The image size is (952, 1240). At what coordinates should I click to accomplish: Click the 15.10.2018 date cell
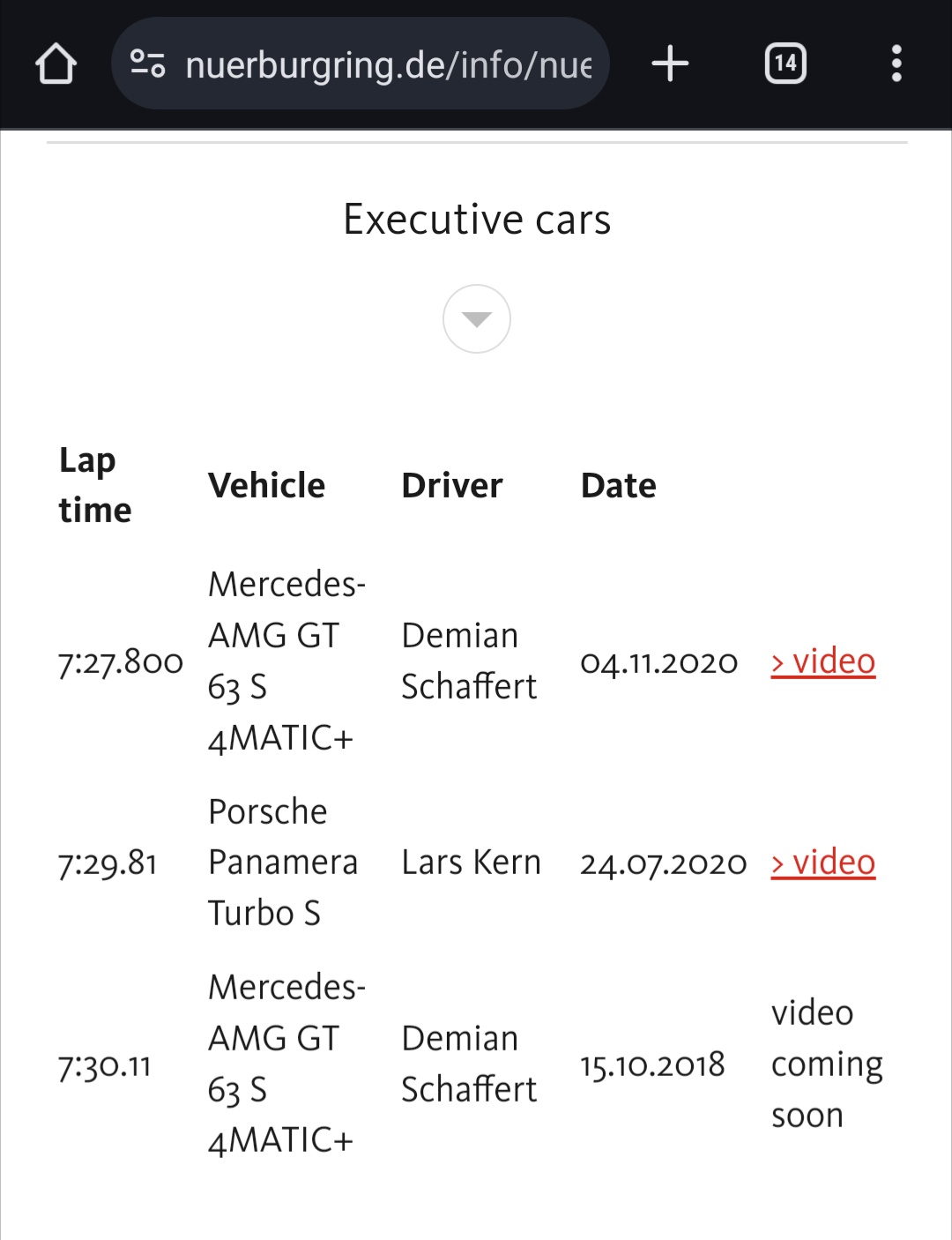(652, 1064)
